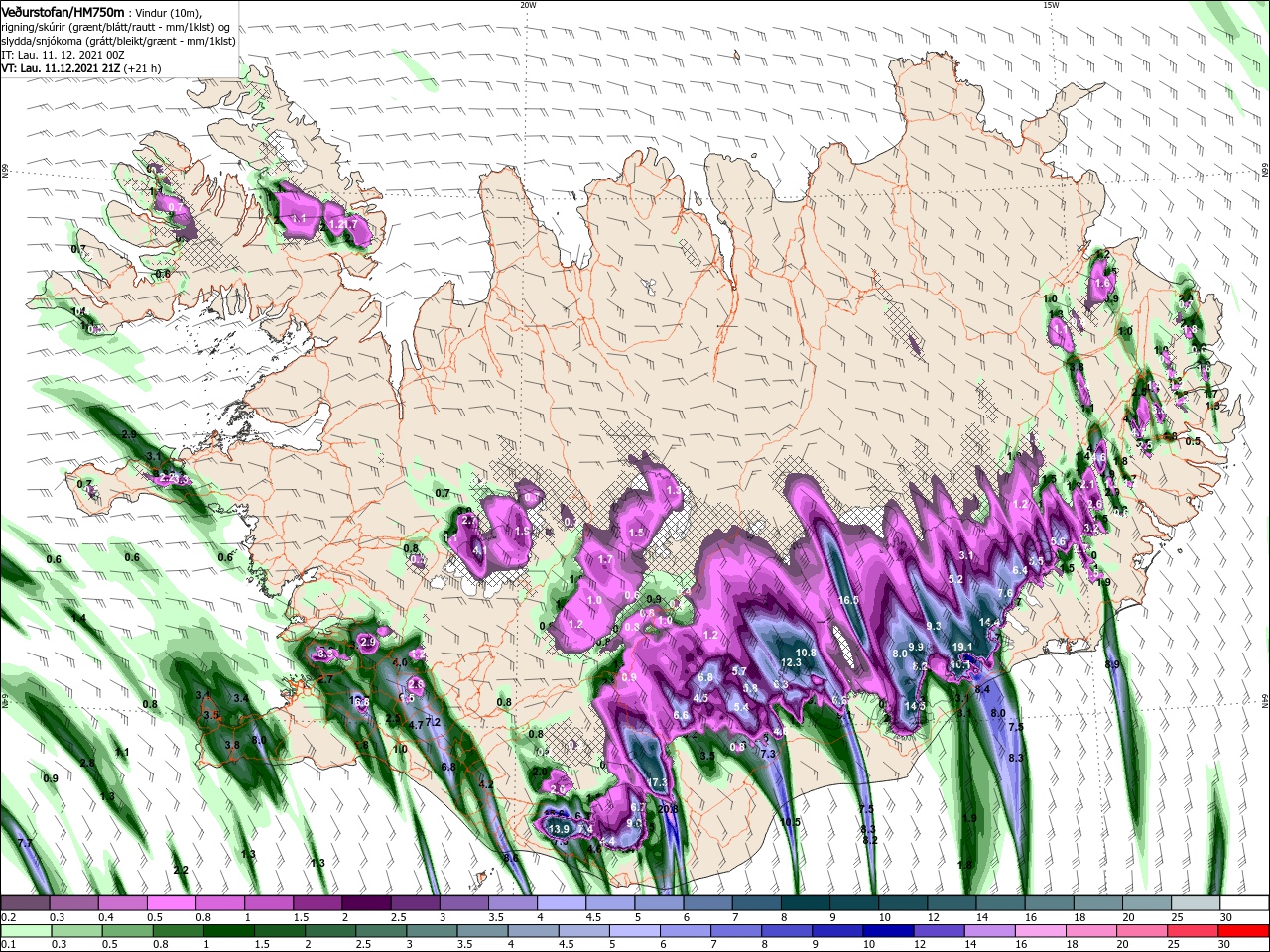Click the 19.1 precipitation value on the map
1270x952 pixels.
point(961,647)
